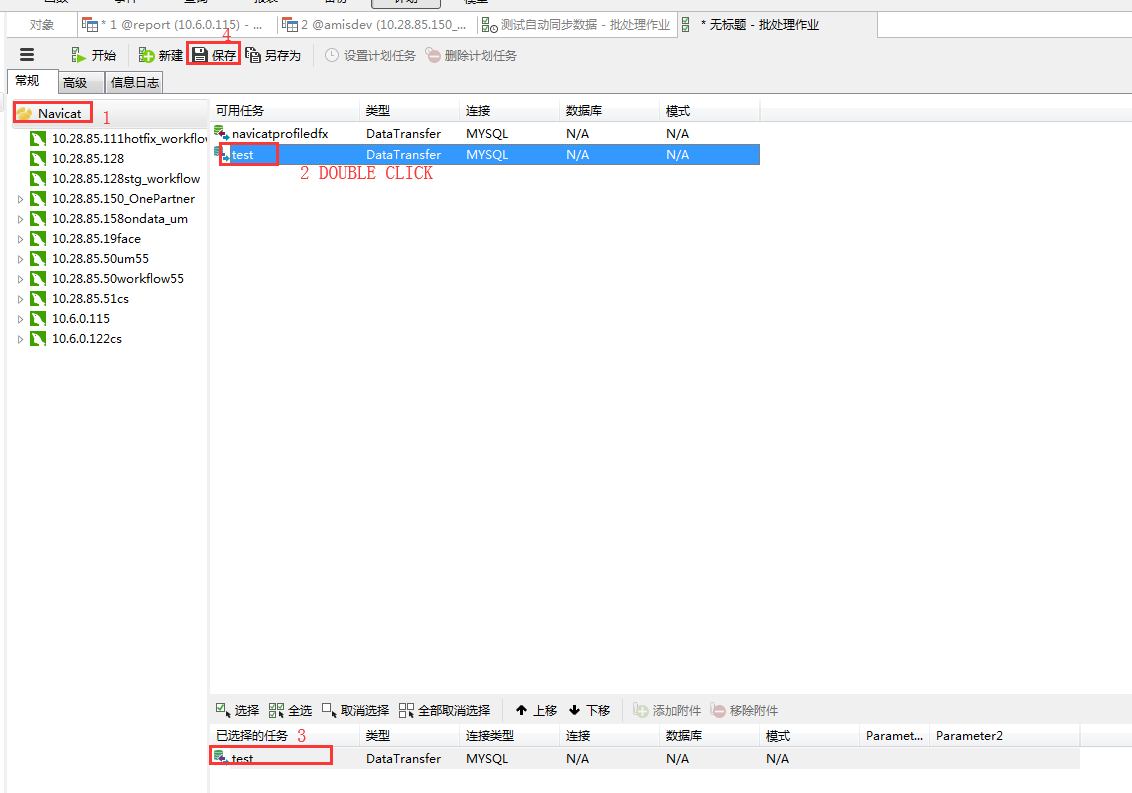This screenshot has width=1132, height=793.
Task: Expand the 10.28.85.50workflow55 node arrow
Action: 20,279
